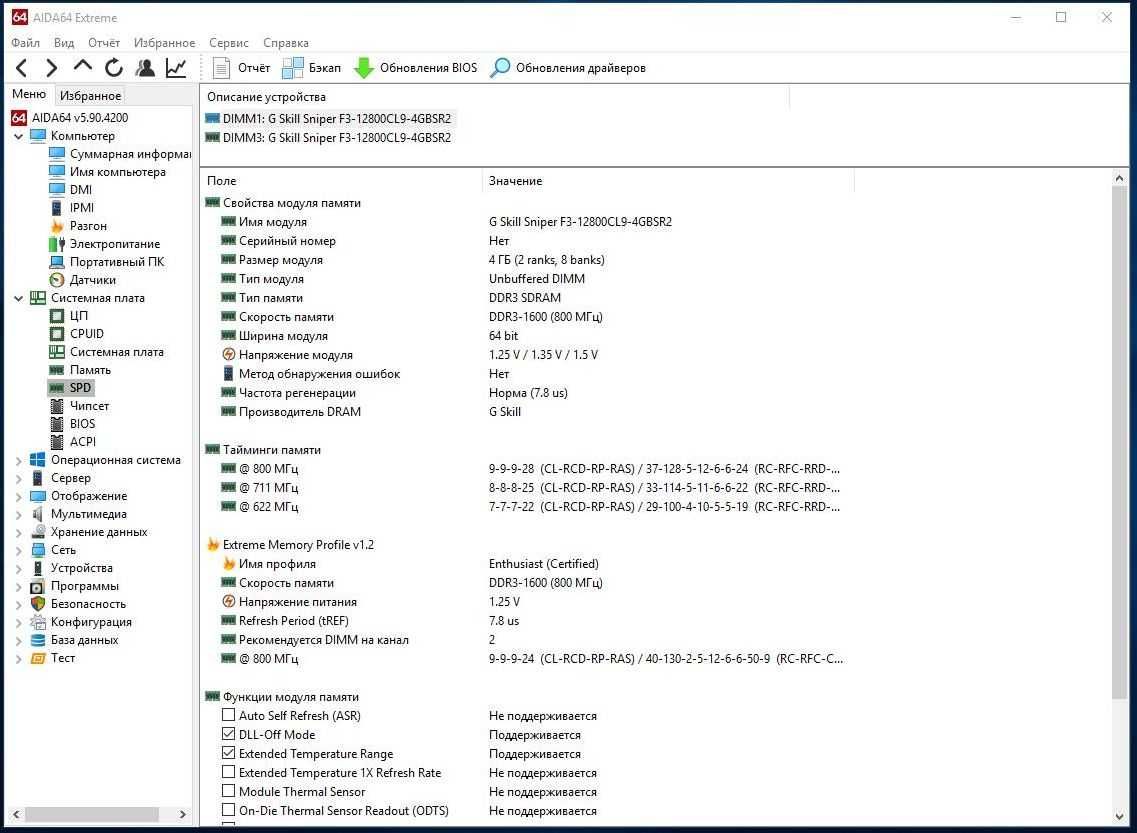Open the BIOS tree item
This screenshot has width=1137, height=833.
point(82,424)
